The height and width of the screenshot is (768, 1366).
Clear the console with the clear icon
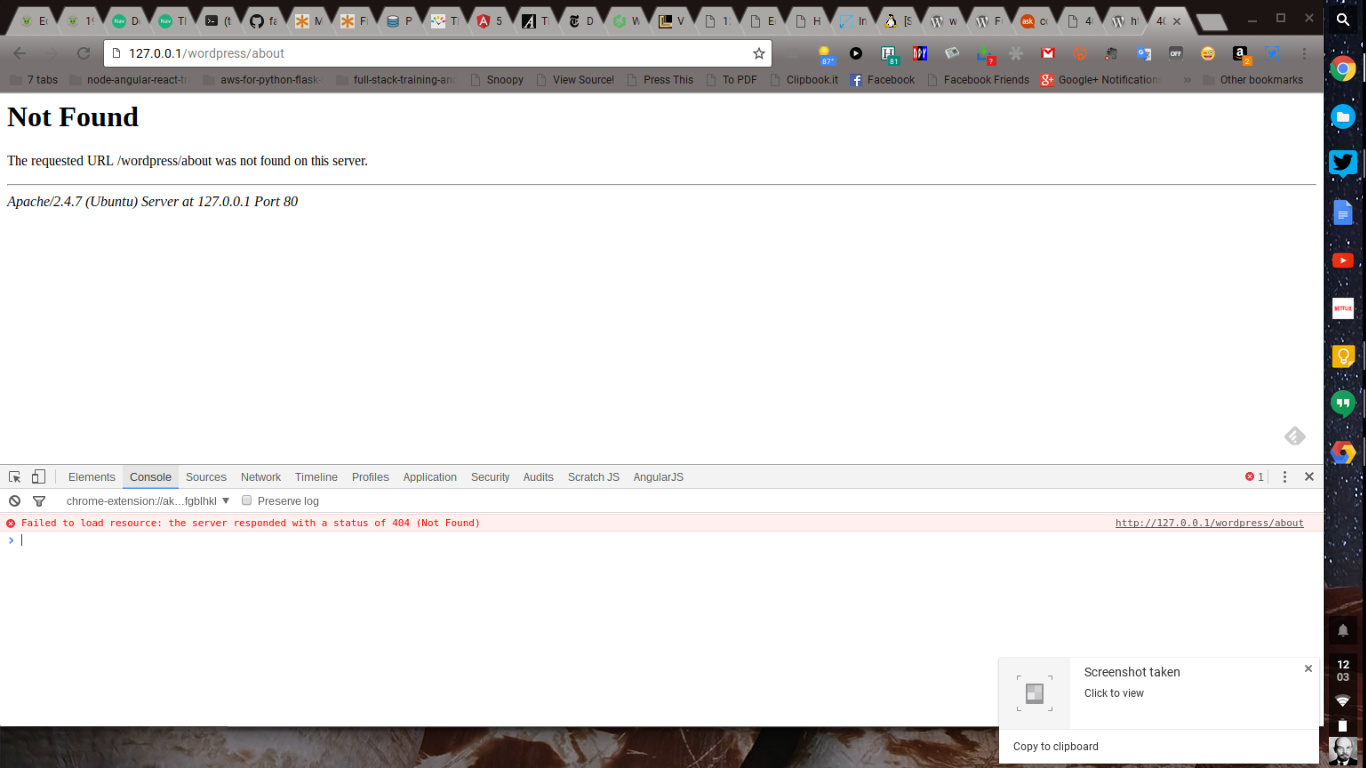tap(15, 501)
